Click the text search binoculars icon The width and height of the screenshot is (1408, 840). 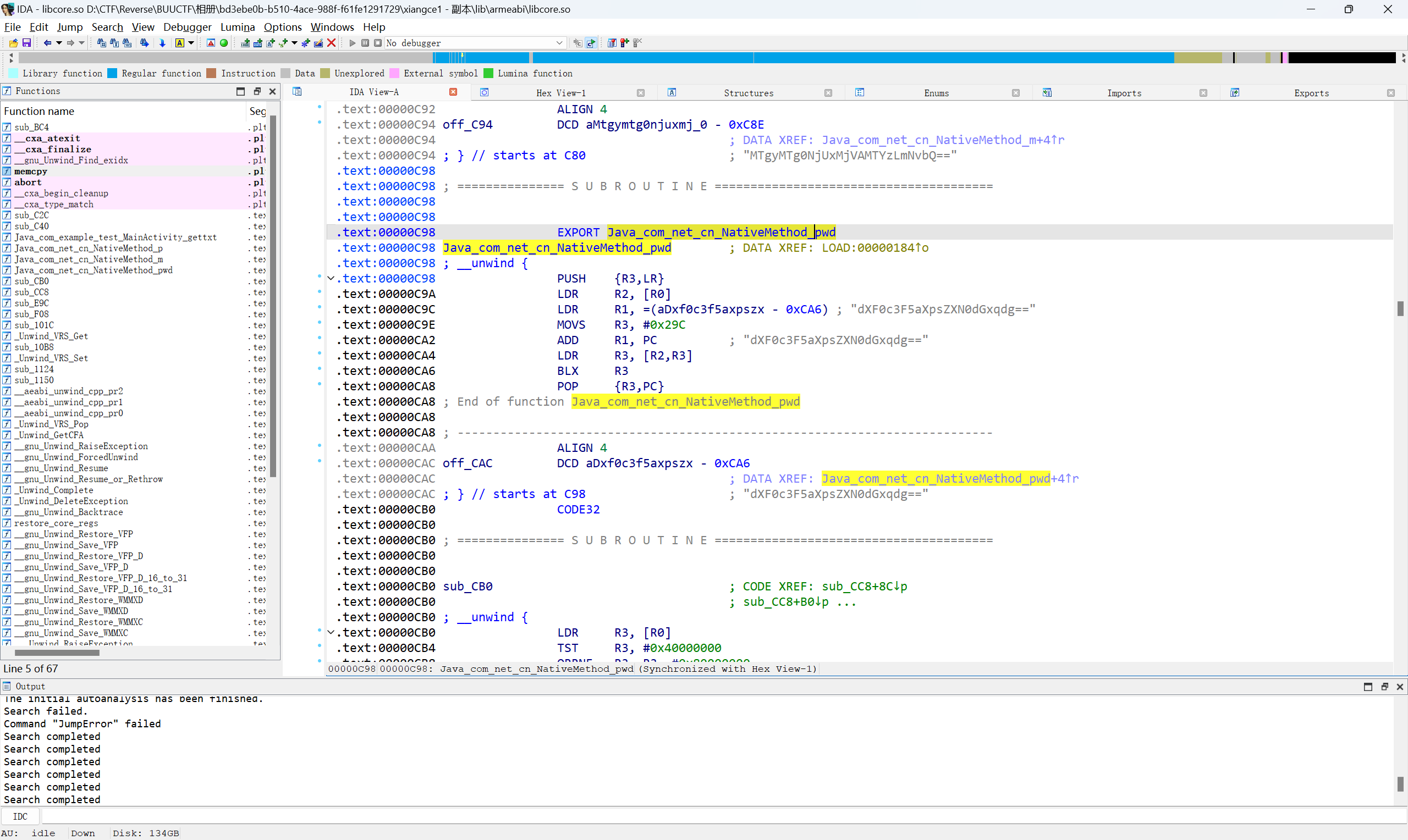point(114,43)
